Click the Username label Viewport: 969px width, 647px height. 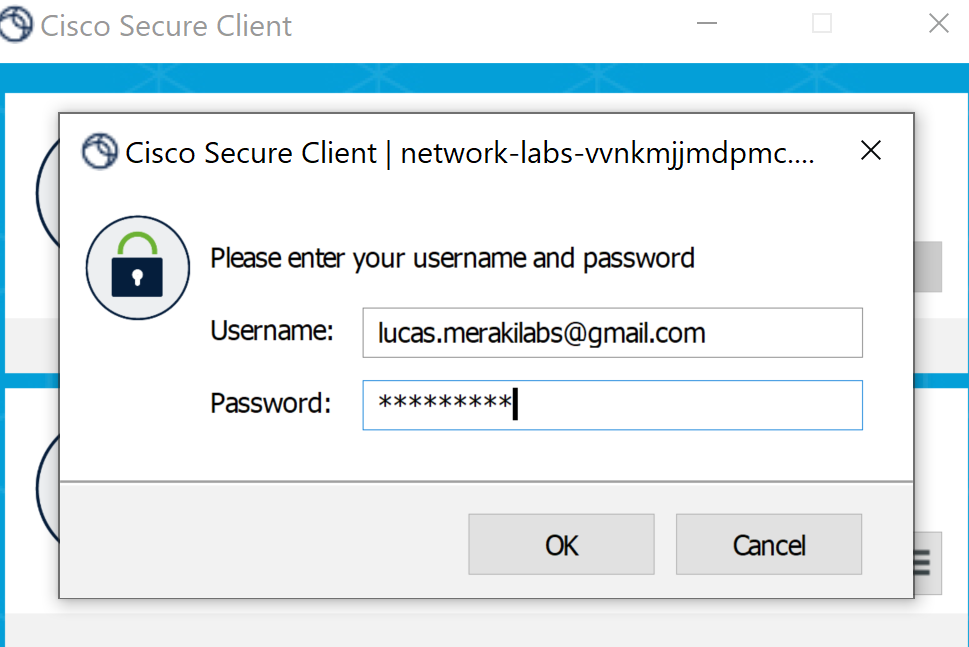(272, 331)
